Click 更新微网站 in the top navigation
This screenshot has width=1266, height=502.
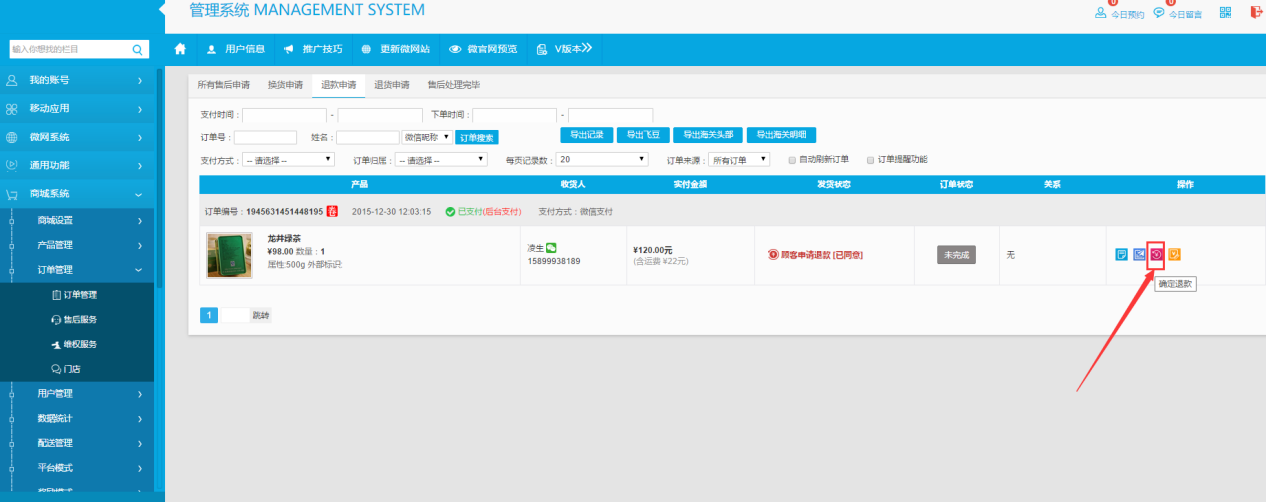tap(395, 48)
